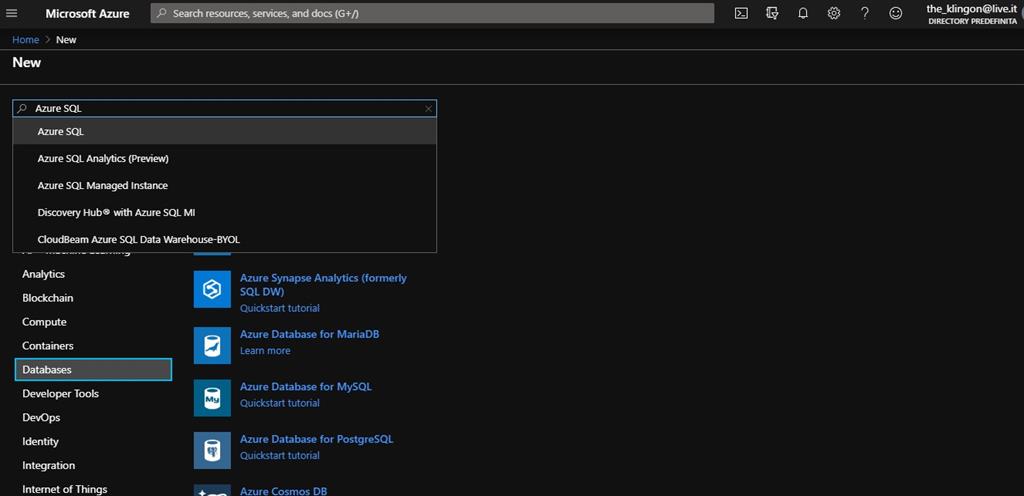Click the Azure Cosmos DB icon
Screen dimensions: 1024x496
(x=212, y=490)
